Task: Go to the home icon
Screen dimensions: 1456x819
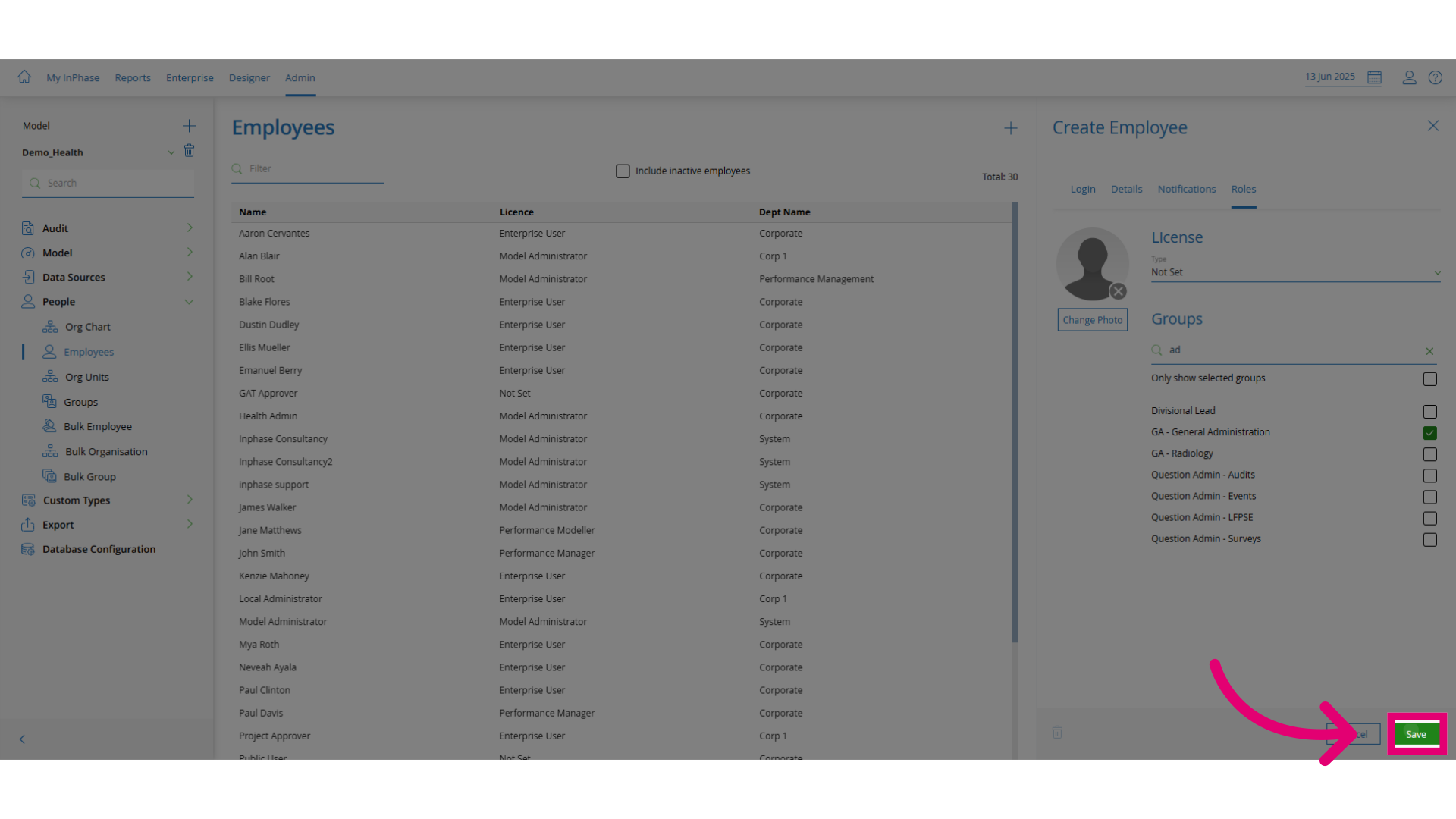Action: pyautogui.click(x=24, y=77)
